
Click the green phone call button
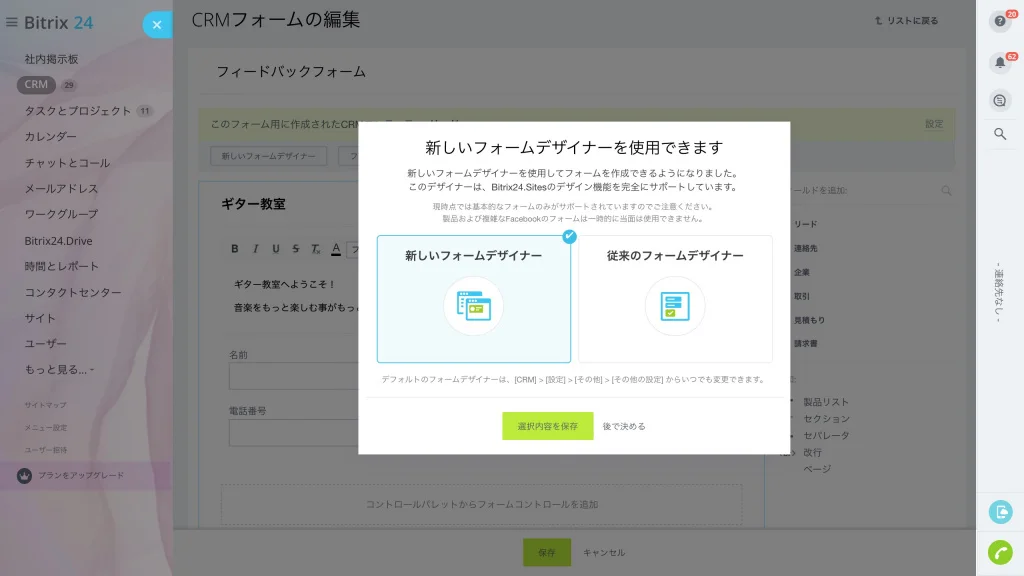1000,552
